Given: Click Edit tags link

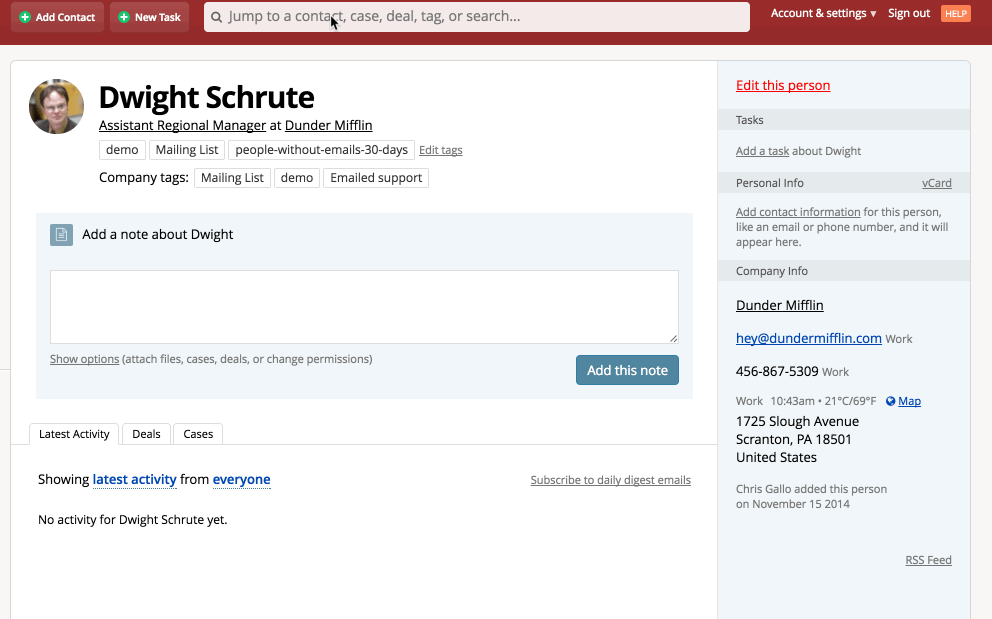Looking at the screenshot, I should click(x=440, y=150).
